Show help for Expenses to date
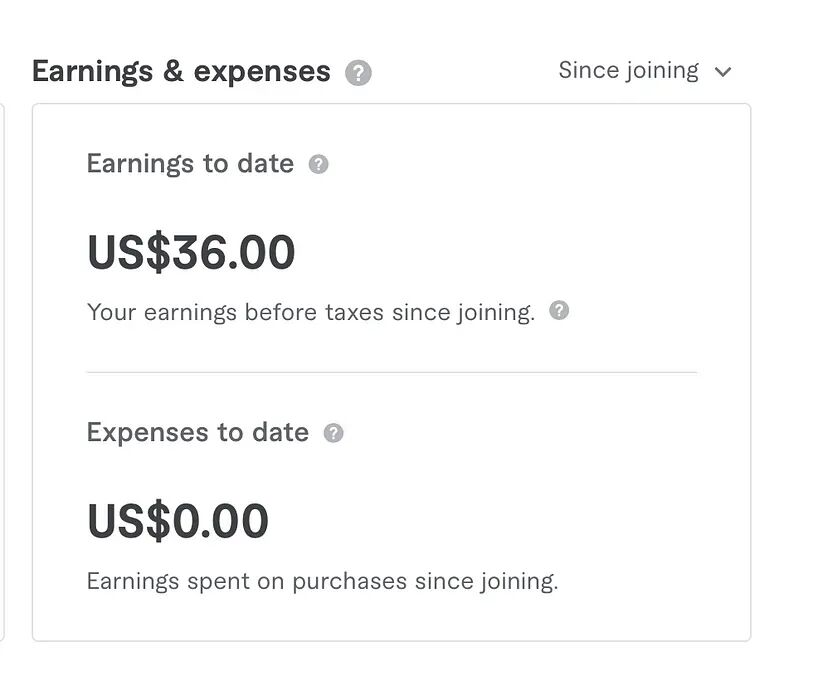This screenshot has width=828, height=680. [333, 433]
